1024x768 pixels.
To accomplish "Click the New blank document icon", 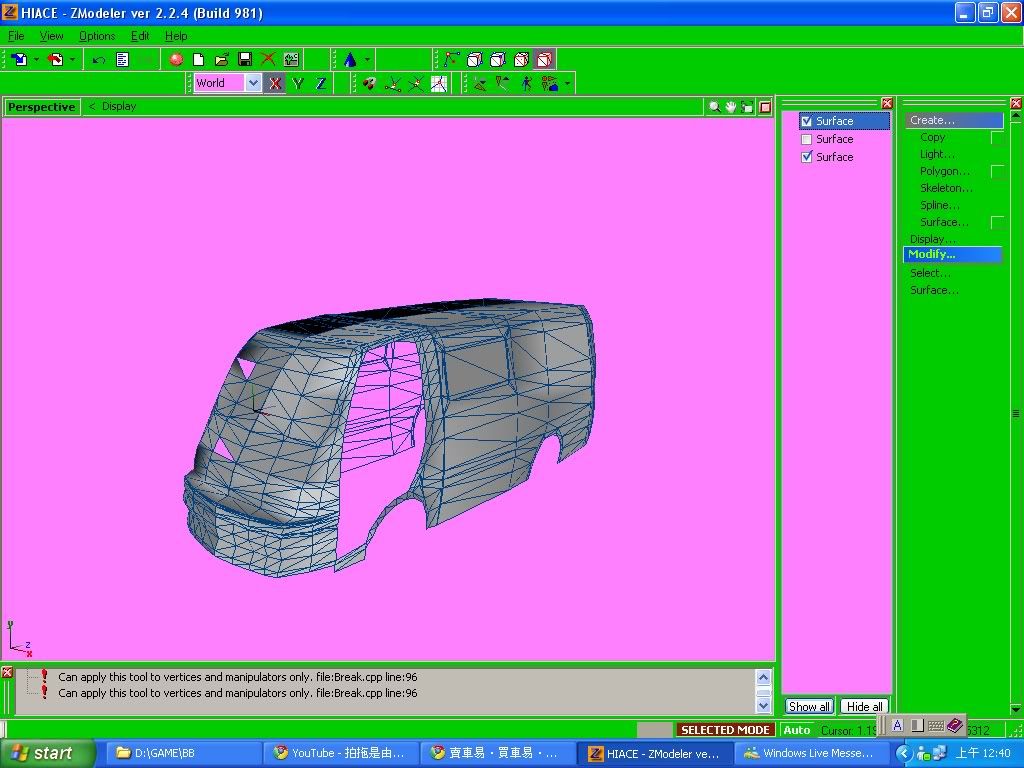I will (x=199, y=60).
